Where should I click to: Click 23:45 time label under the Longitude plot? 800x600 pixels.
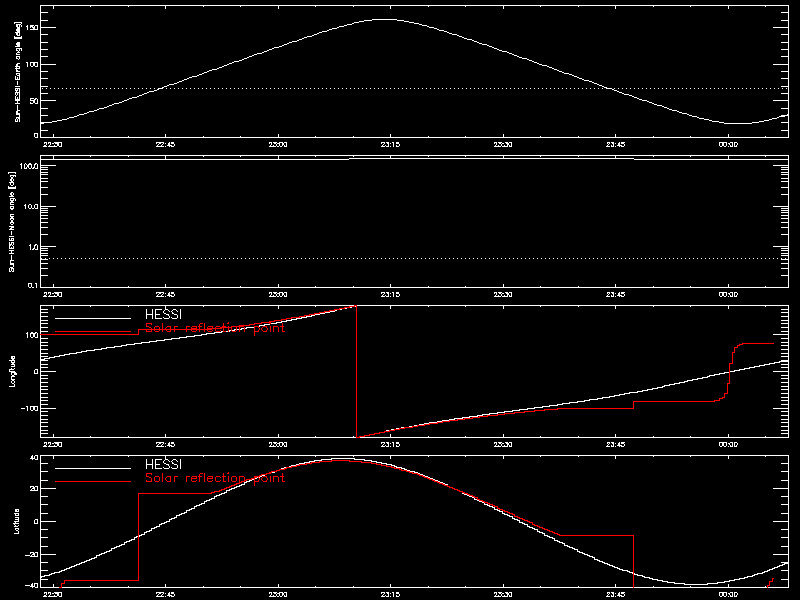616,444
